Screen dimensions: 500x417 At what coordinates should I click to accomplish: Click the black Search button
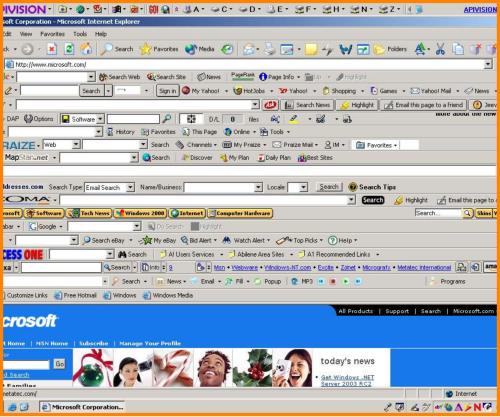point(373,200)
